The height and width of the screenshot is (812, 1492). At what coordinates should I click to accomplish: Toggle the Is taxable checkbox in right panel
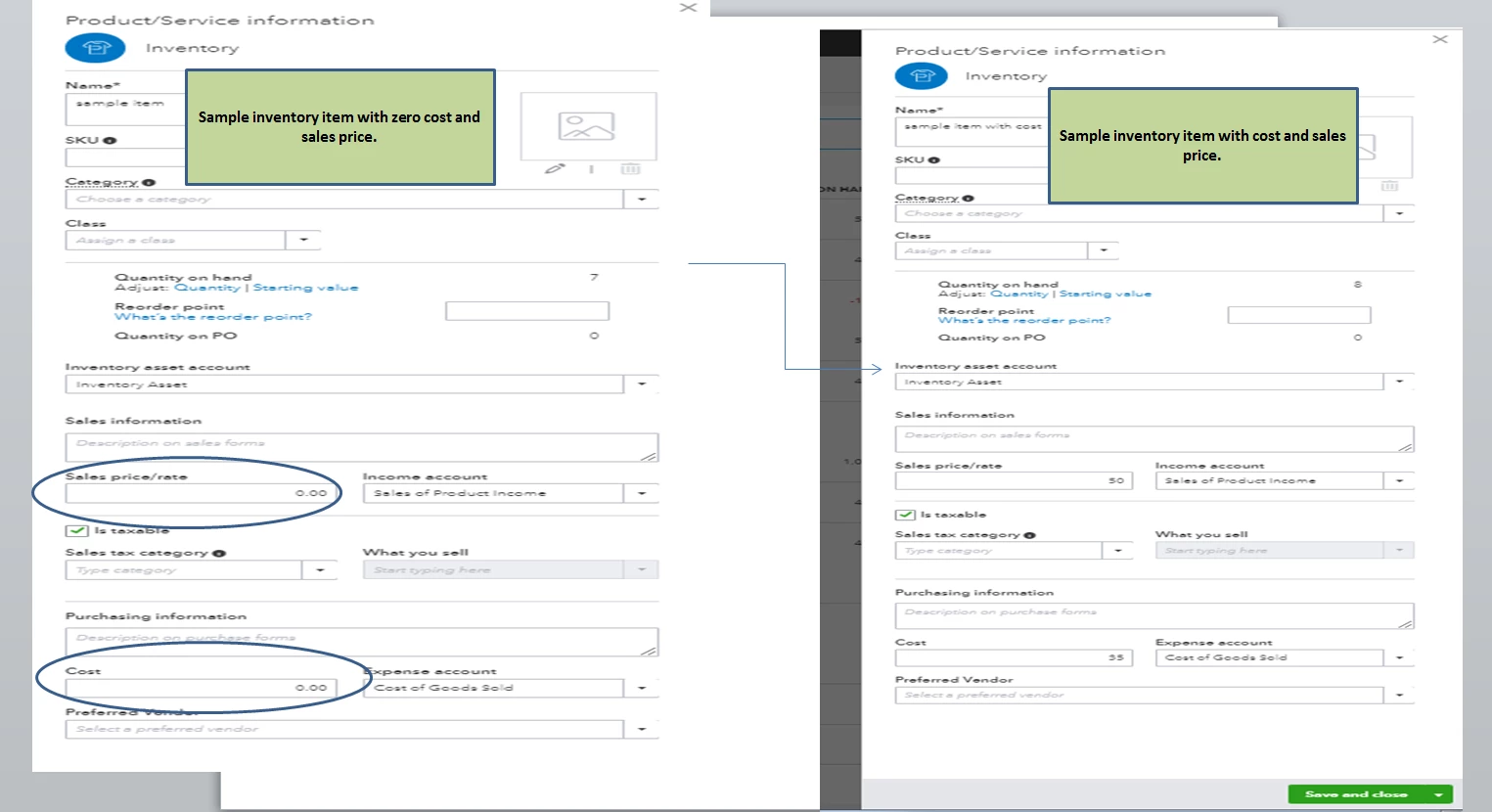pos(904,515)
